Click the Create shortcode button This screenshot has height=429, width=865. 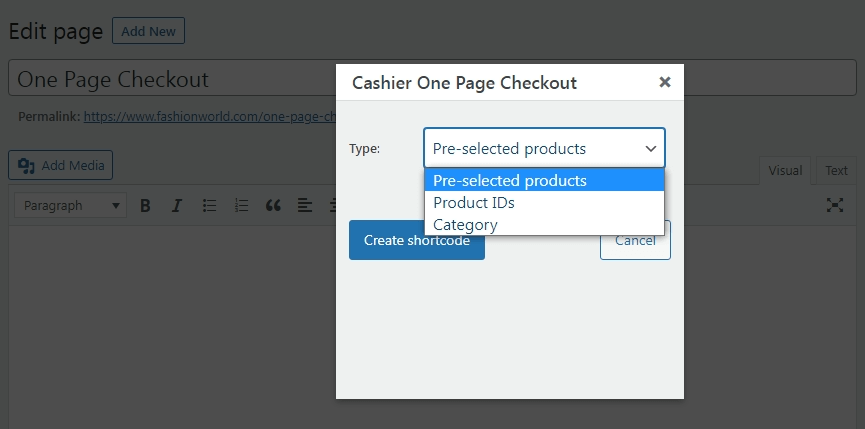(417, 240)
